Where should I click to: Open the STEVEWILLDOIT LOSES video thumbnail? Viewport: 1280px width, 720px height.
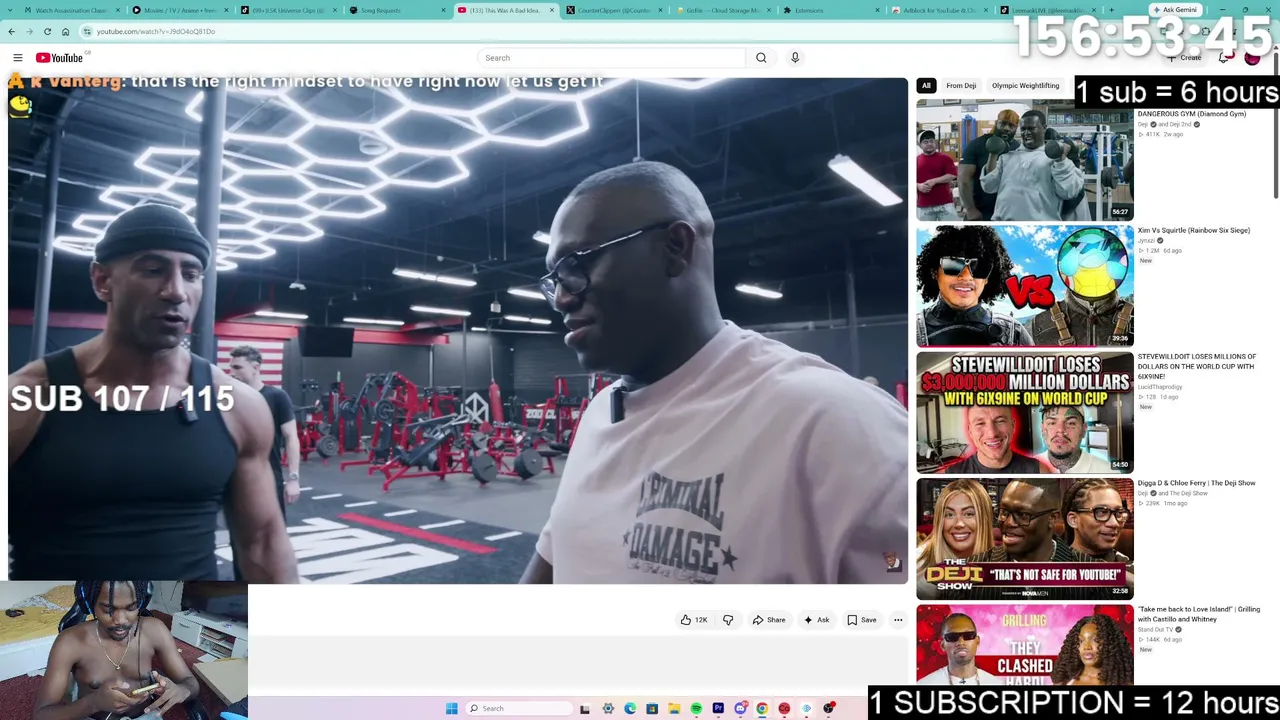(1025, 412)
